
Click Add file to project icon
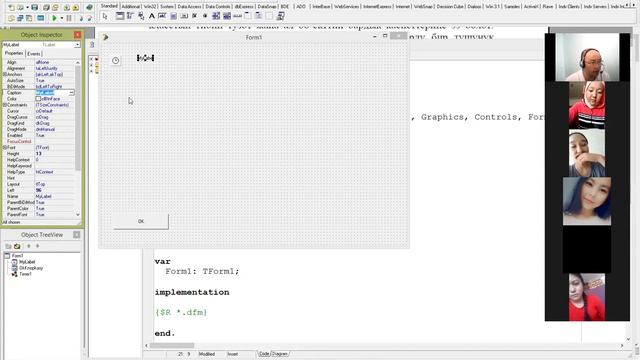(x=67, y=8)
